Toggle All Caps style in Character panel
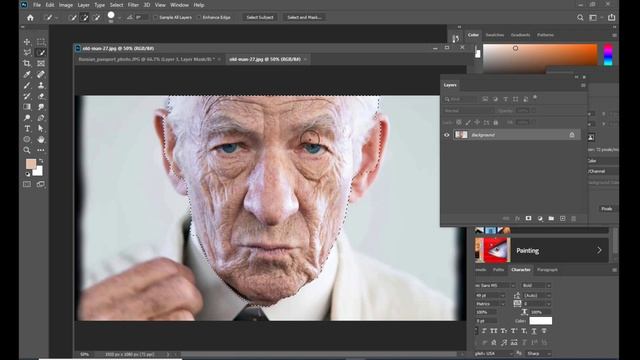Screen dimensions: 640x360 (494, 331)
